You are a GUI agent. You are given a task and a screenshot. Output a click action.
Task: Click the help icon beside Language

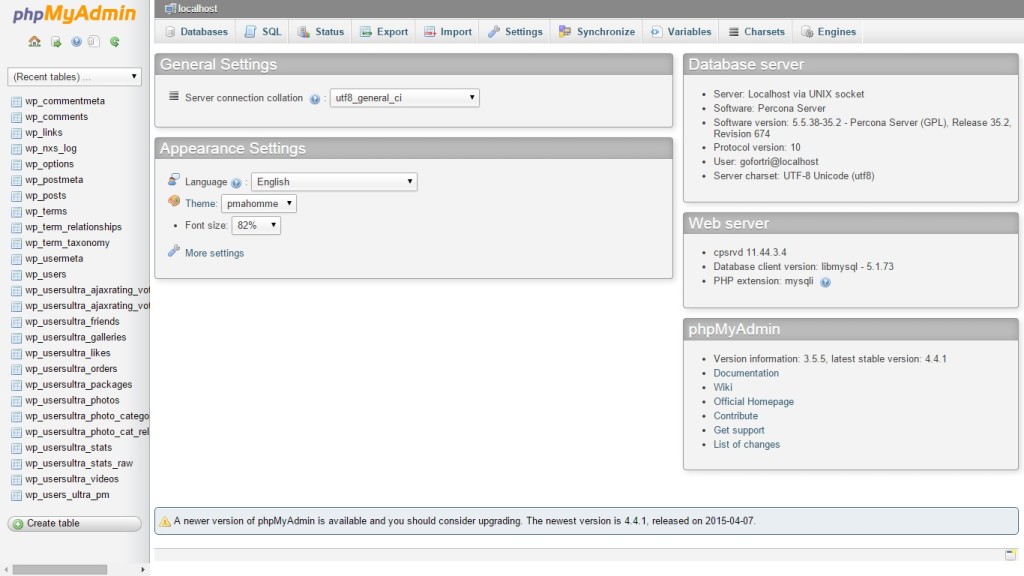236,183
